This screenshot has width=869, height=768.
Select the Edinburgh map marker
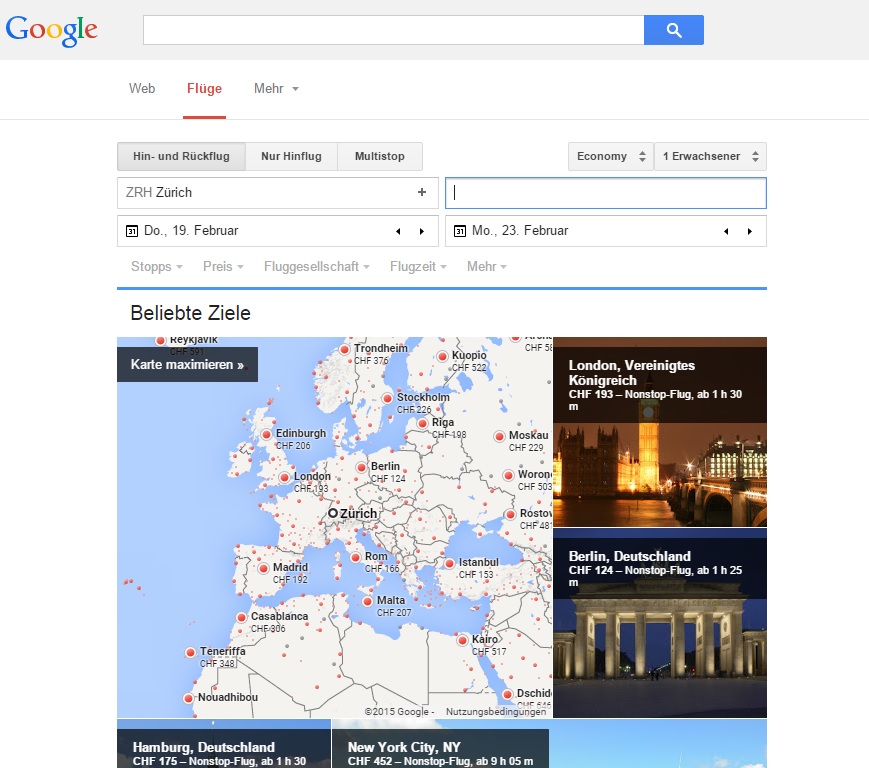click(x=267, y=434)
